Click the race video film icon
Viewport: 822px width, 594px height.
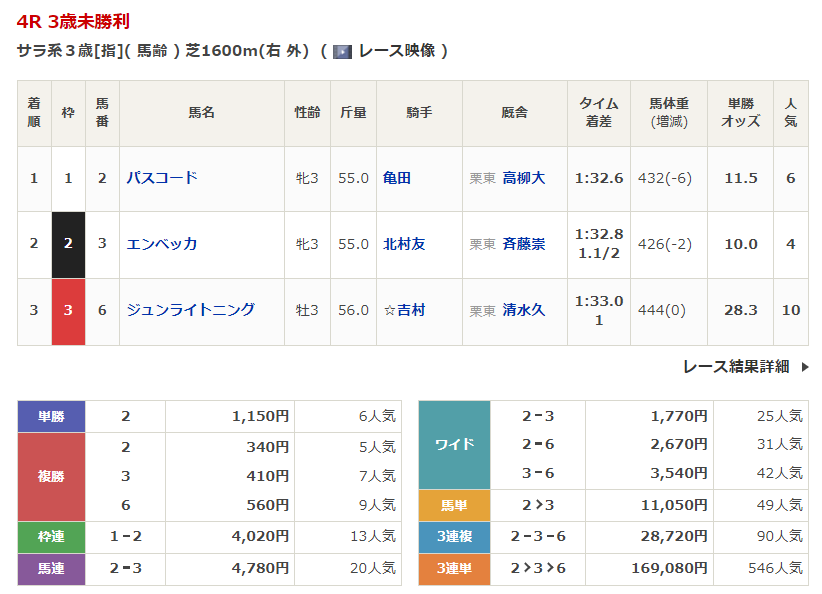pos(343,51)
